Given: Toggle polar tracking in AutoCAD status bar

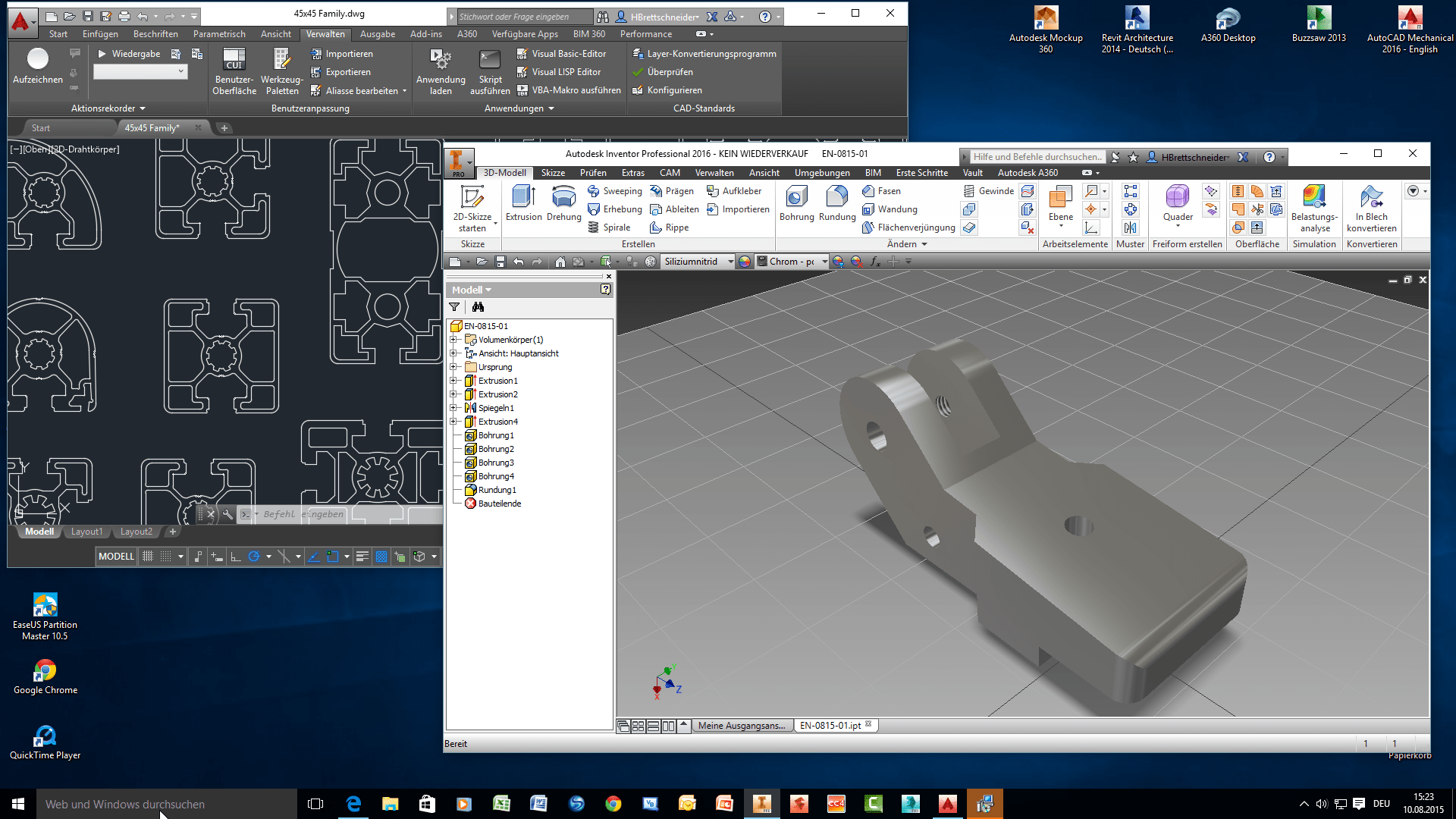Looking at the screenshot, I should (x=254, y=557).
